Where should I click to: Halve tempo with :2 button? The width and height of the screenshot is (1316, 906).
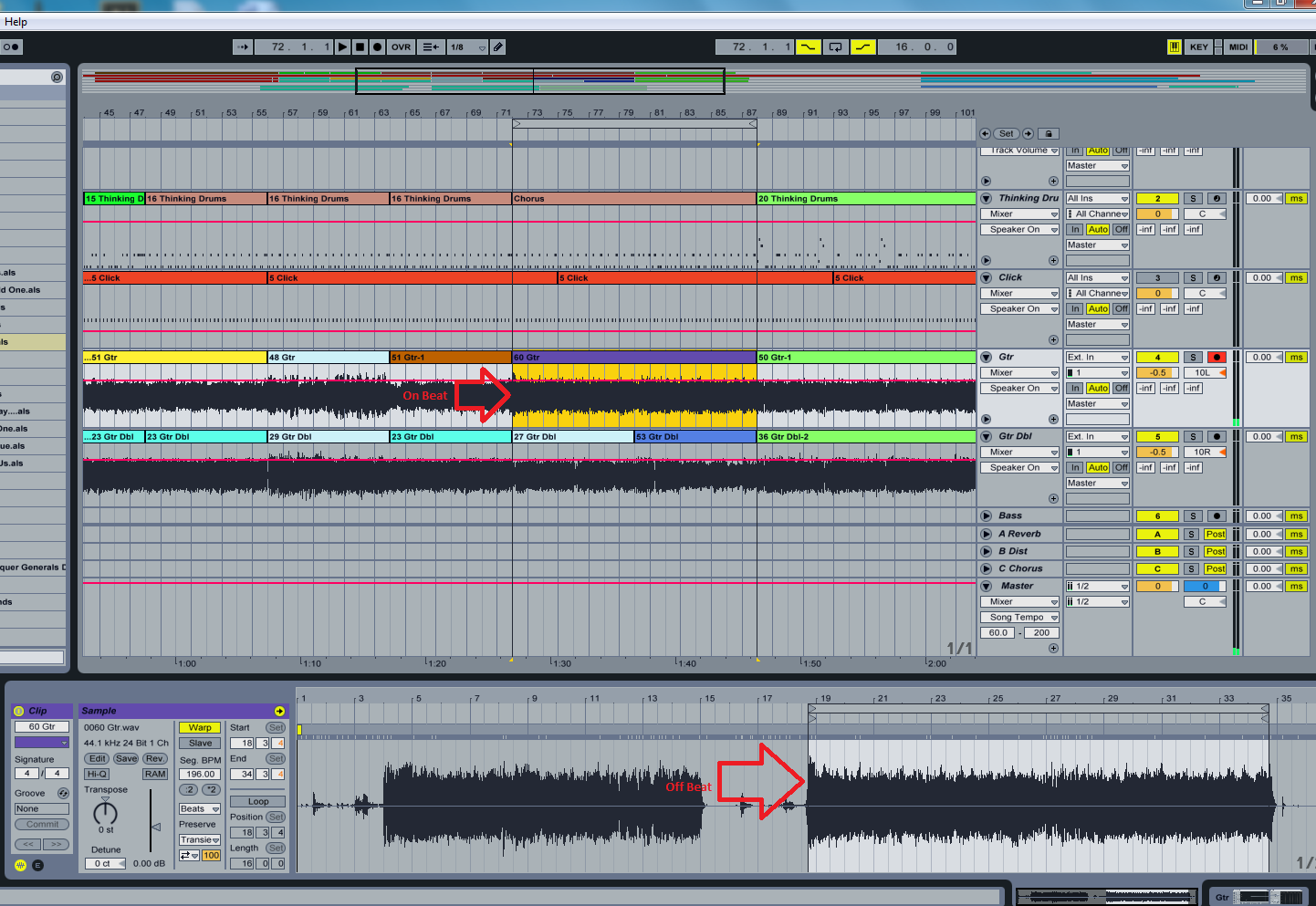click(189, 789)
